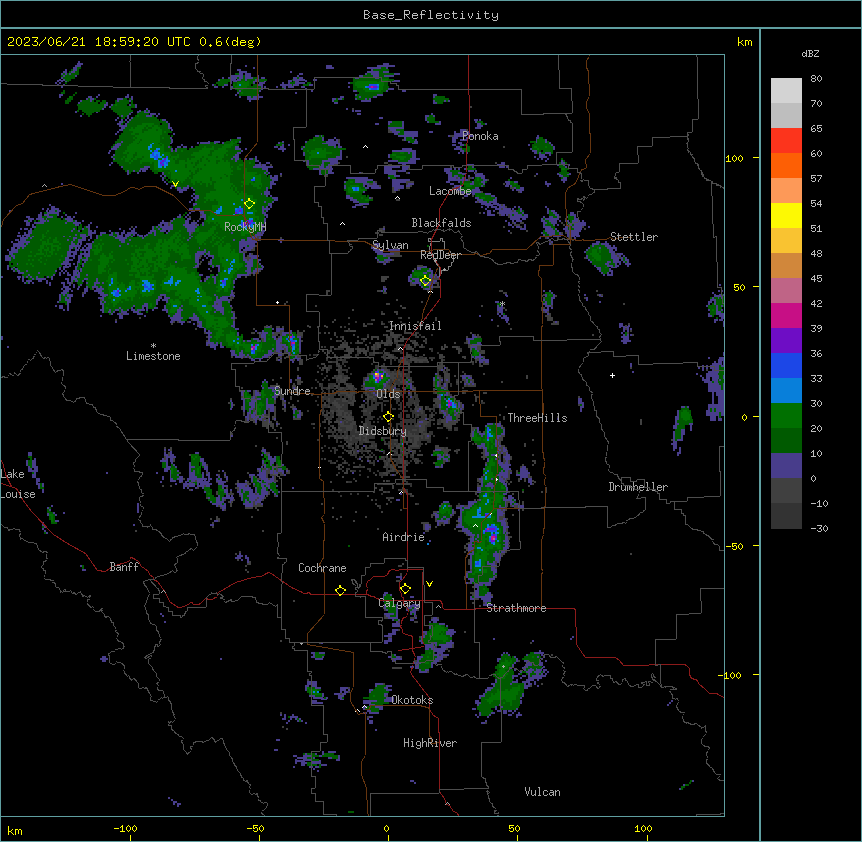Select the Banff label
Viewport: 862px width, 842px height.
[x=124, y=567]
